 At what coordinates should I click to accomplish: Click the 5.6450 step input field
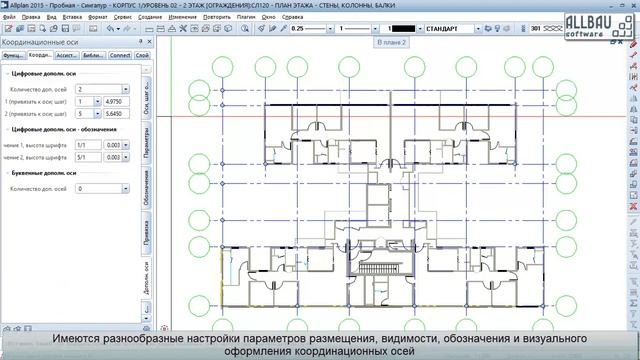[x=117, y=113]
